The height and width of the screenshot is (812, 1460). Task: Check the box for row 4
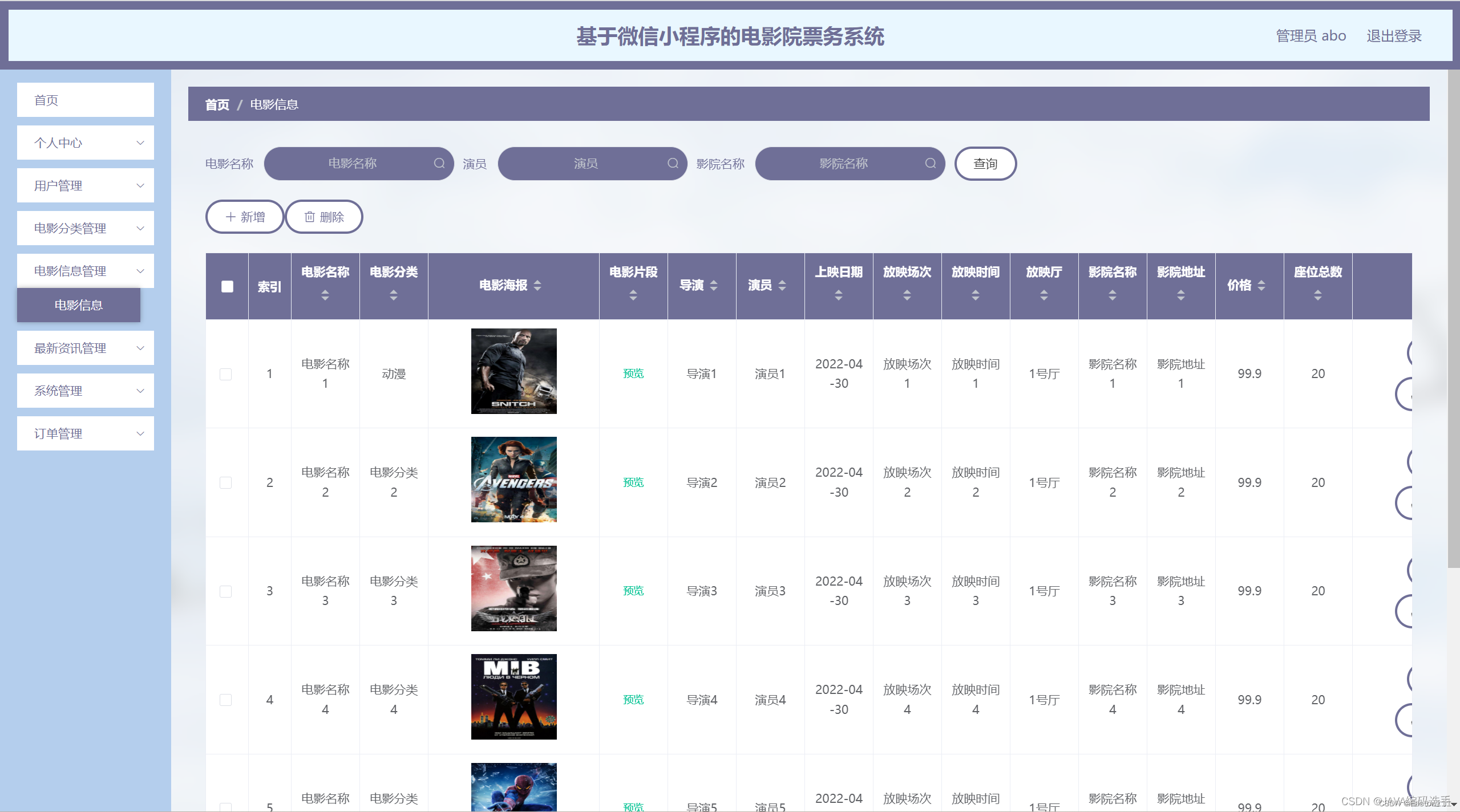coord(226,700)
